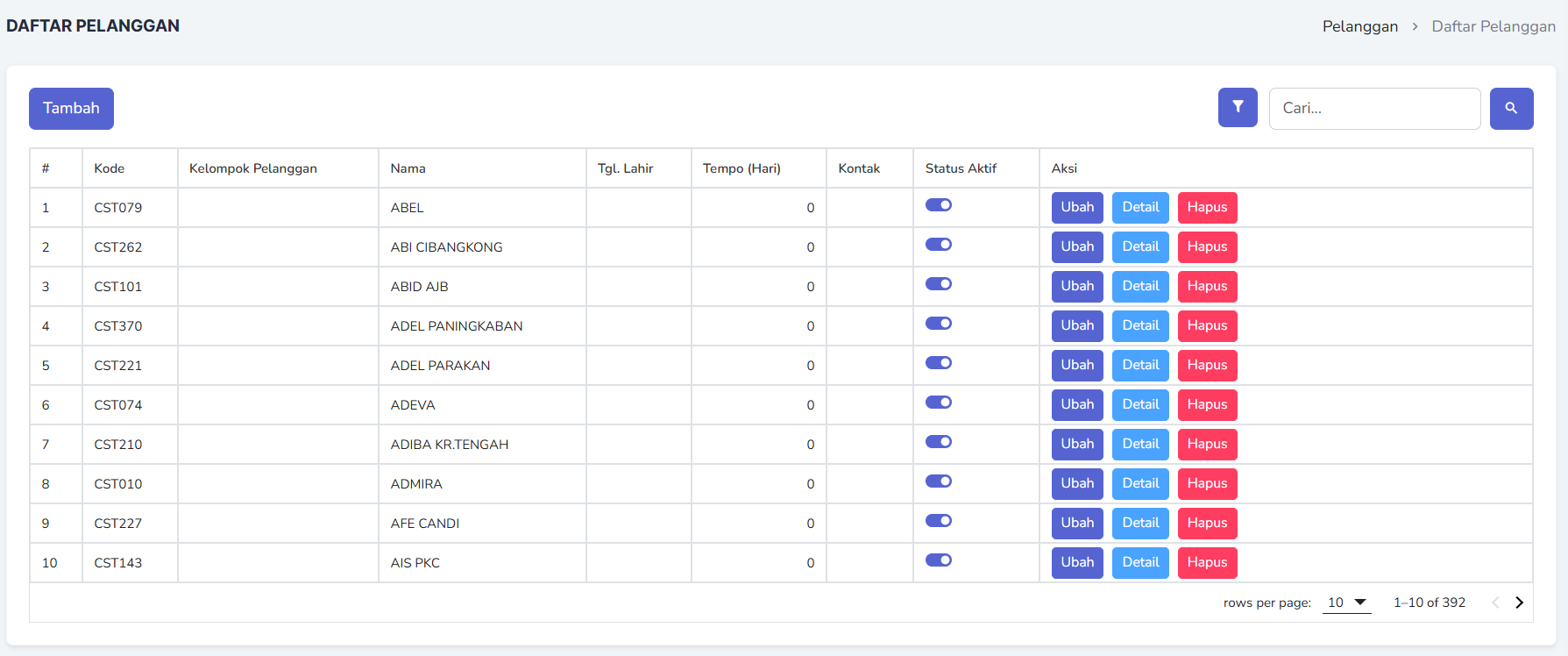Click the magnifier search icon button
Image resolution: width=1568 pixels, height=656 pixels.
pyautogui.click(x=1511, y=108)
